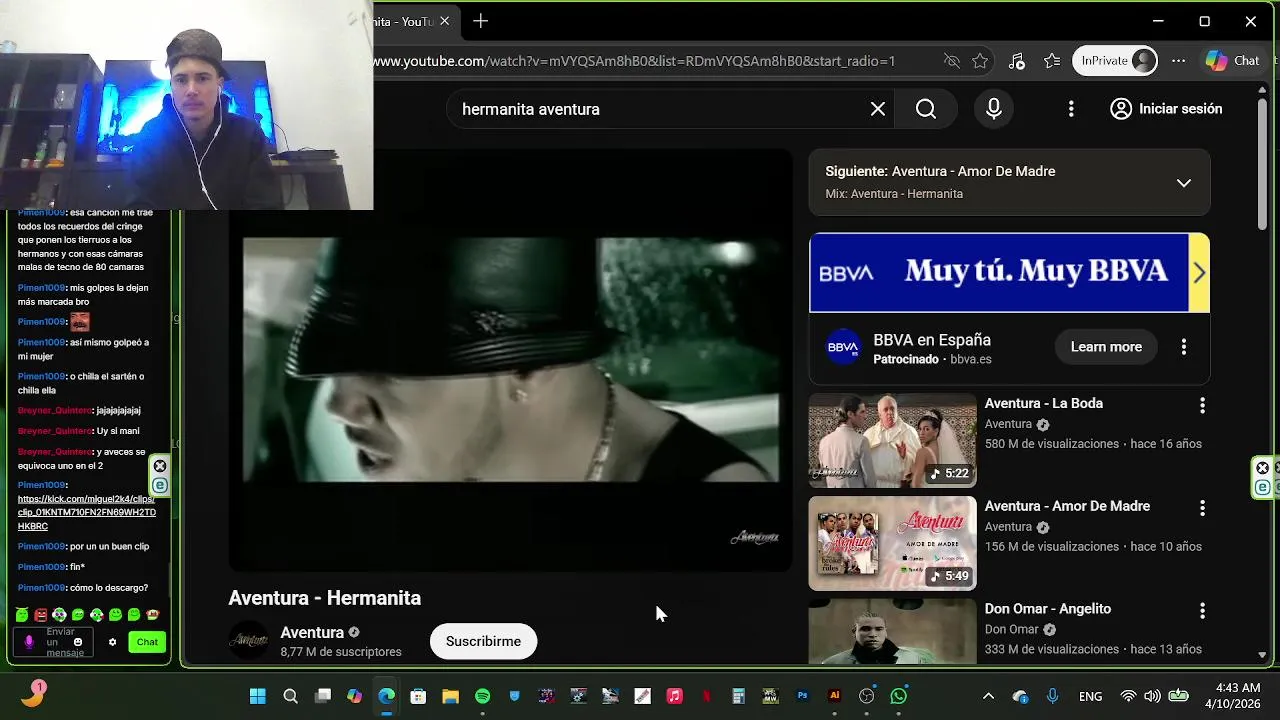Open bbva.es sponsored link text

click(x=971, y=359)
